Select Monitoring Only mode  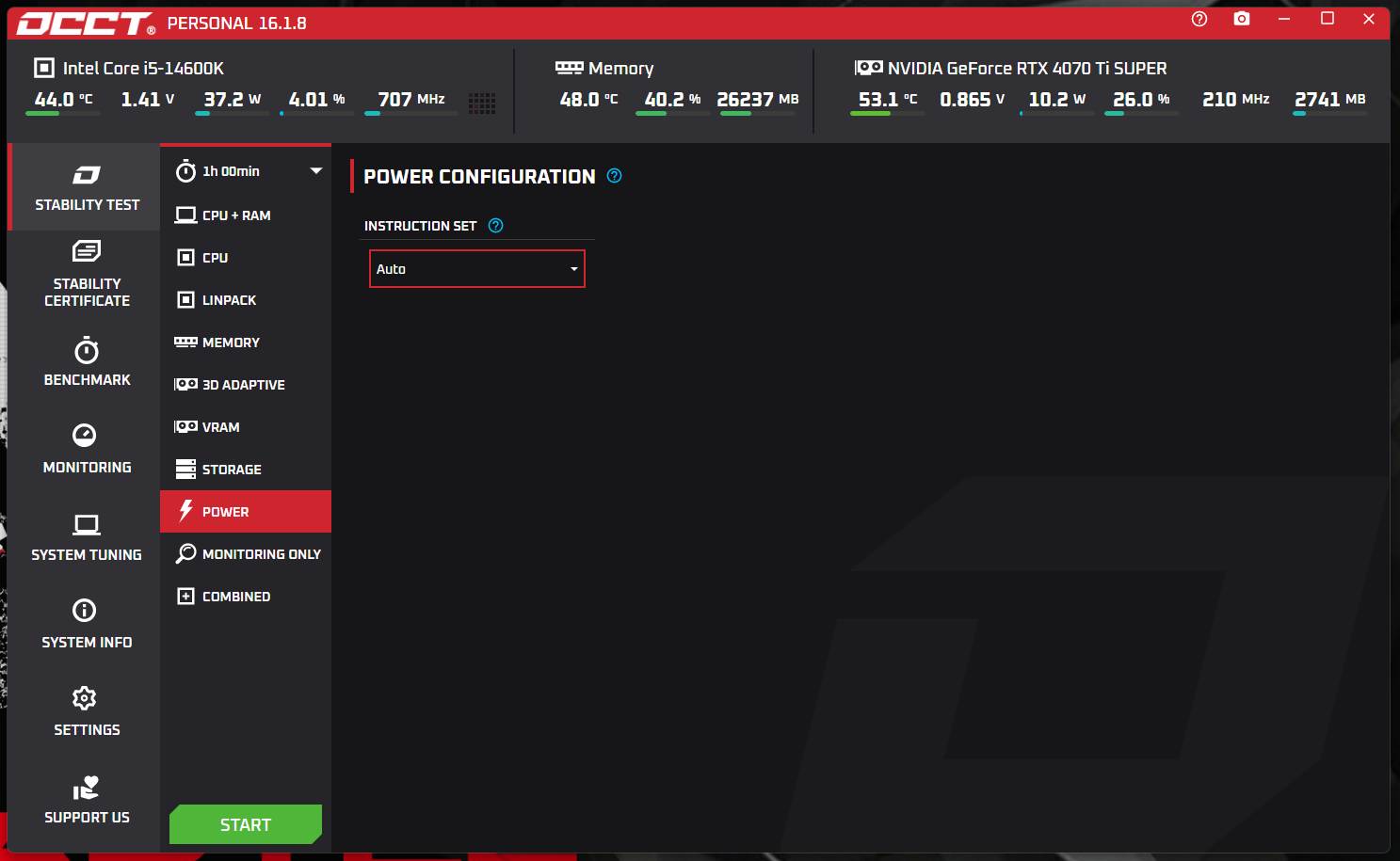(x=246, y=554)
